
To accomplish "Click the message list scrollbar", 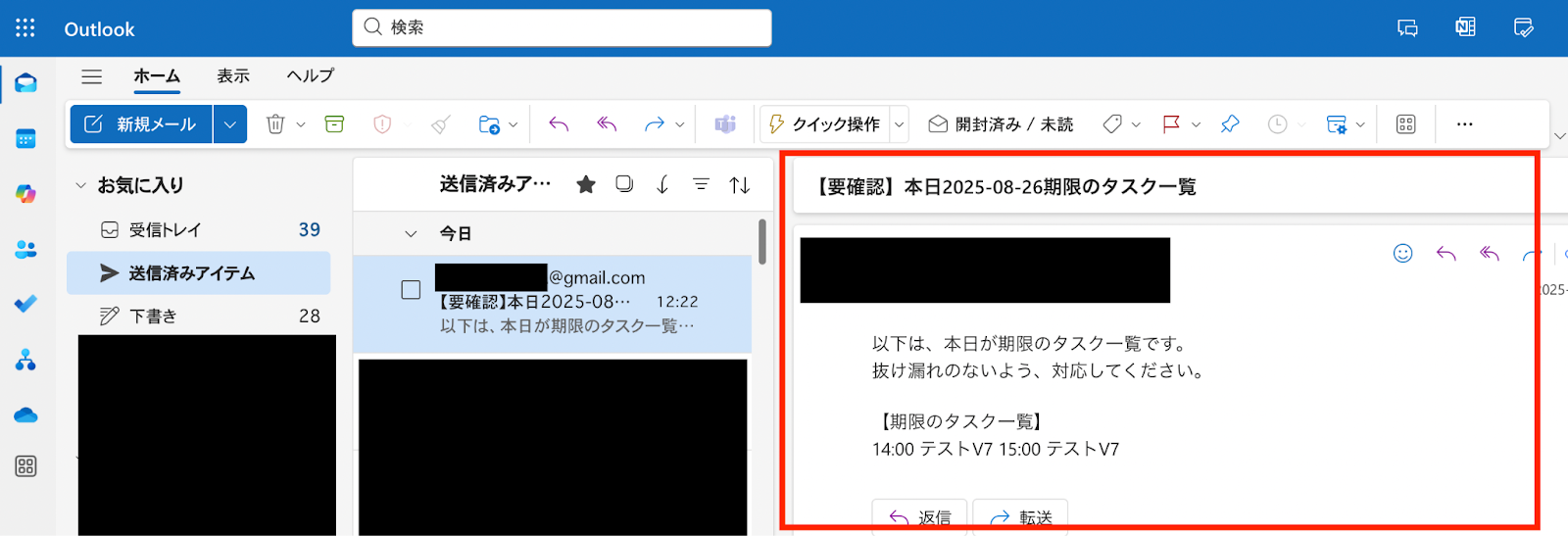I will point(762,242).
